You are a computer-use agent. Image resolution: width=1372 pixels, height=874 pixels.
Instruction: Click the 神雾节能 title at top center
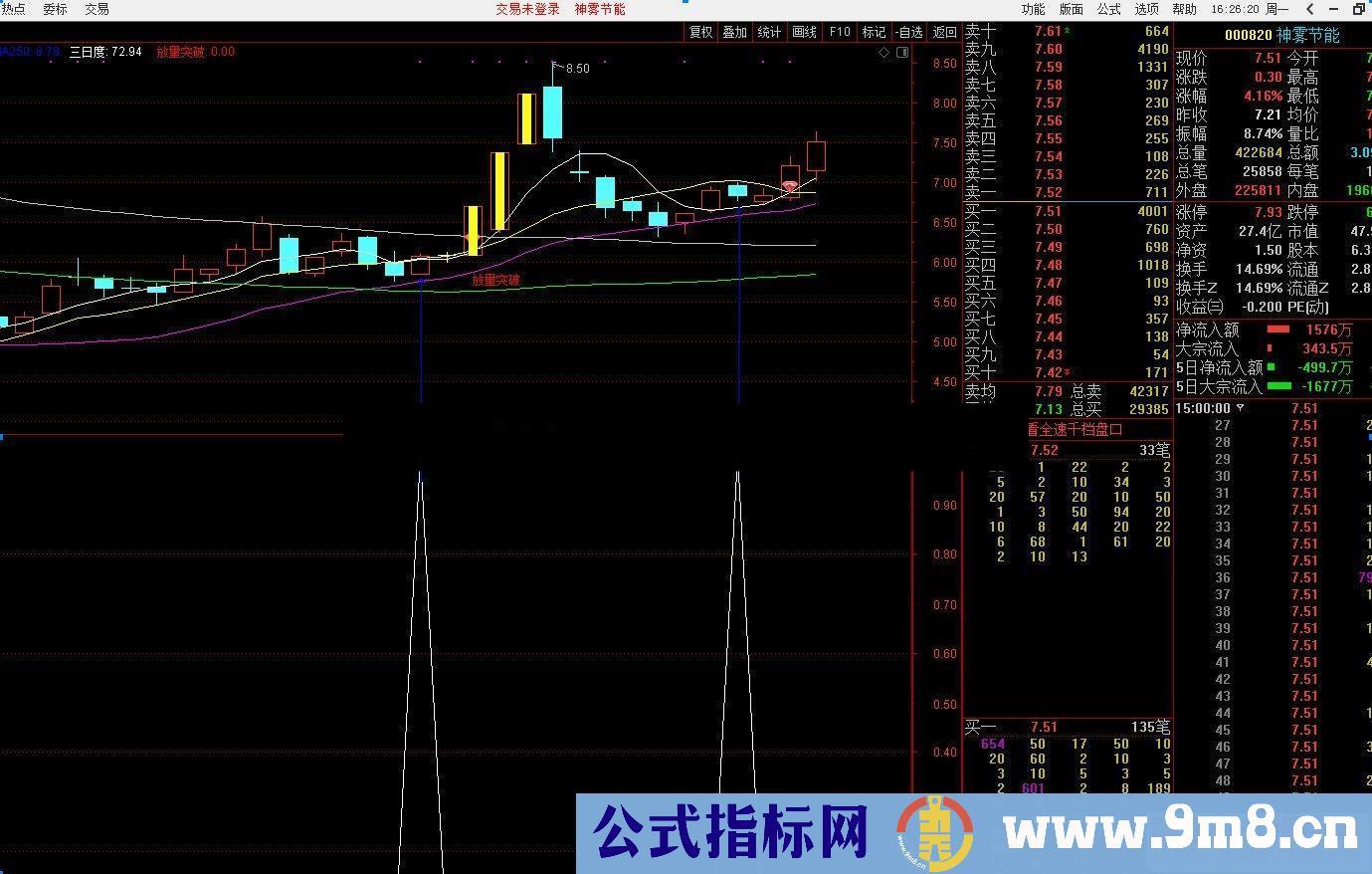point(600,9)
